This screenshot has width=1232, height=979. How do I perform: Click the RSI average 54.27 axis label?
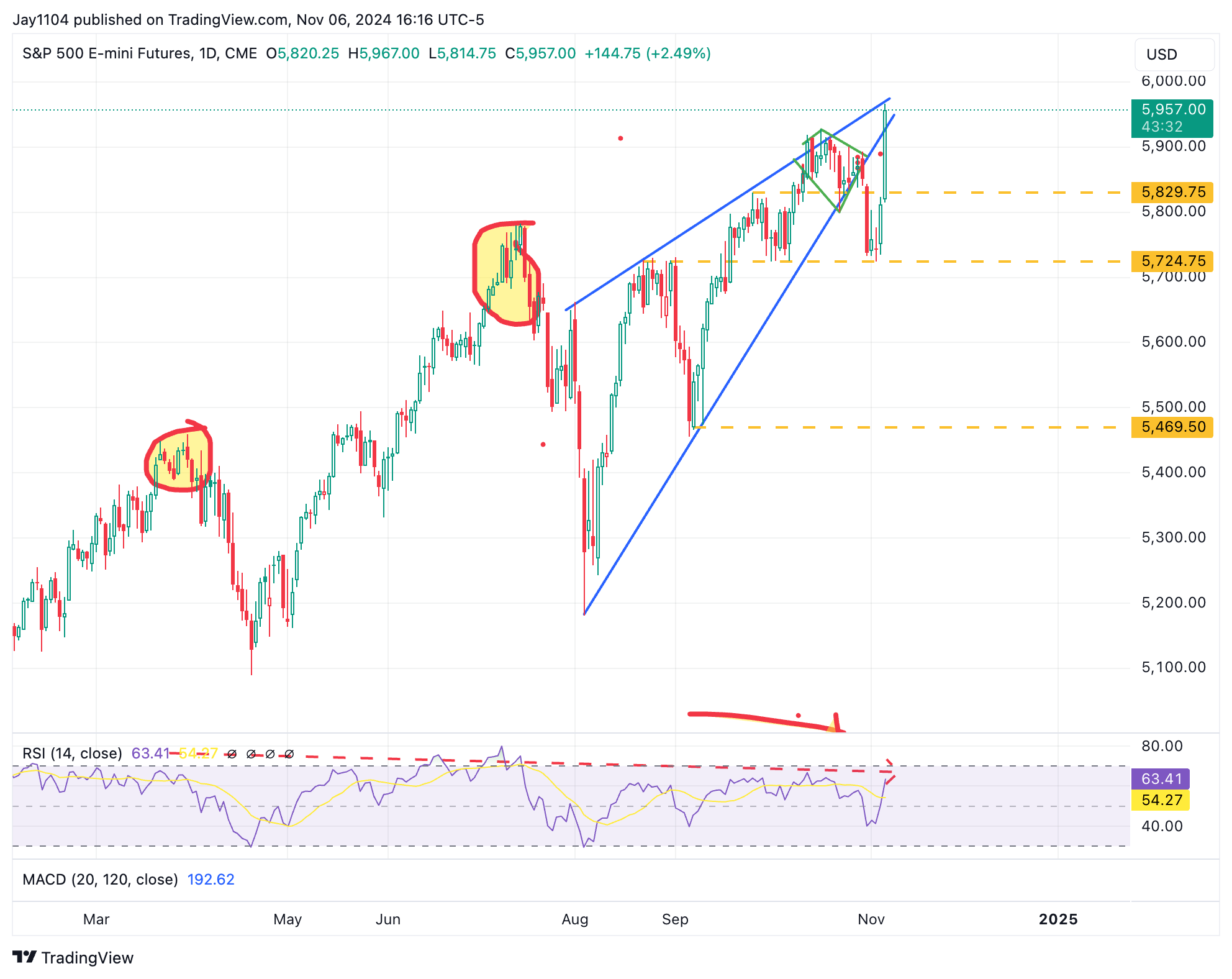click(x=1161, y=800)
